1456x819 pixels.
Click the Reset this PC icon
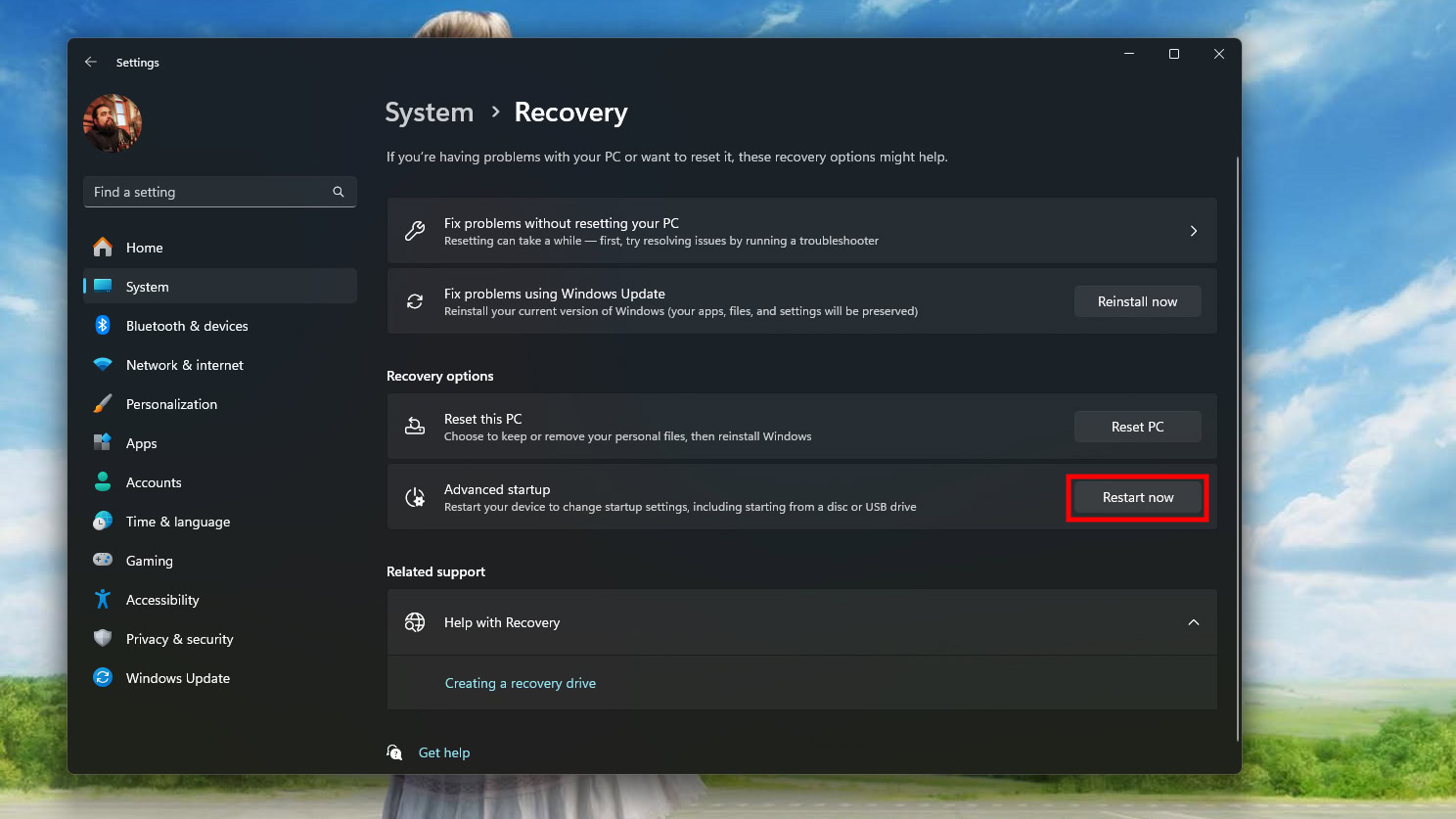(x=415, y=427)
